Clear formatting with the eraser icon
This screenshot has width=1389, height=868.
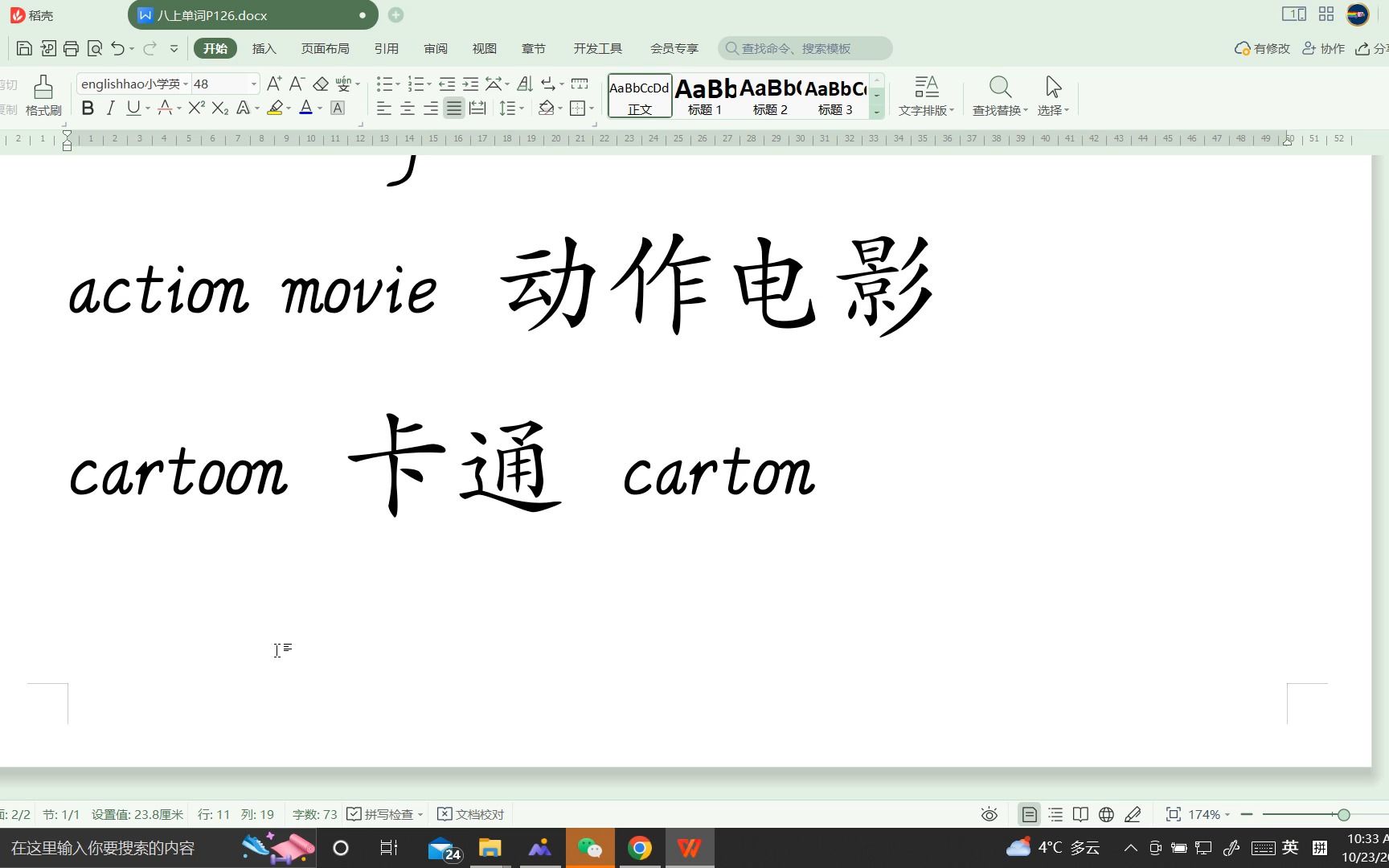point(321,84)
